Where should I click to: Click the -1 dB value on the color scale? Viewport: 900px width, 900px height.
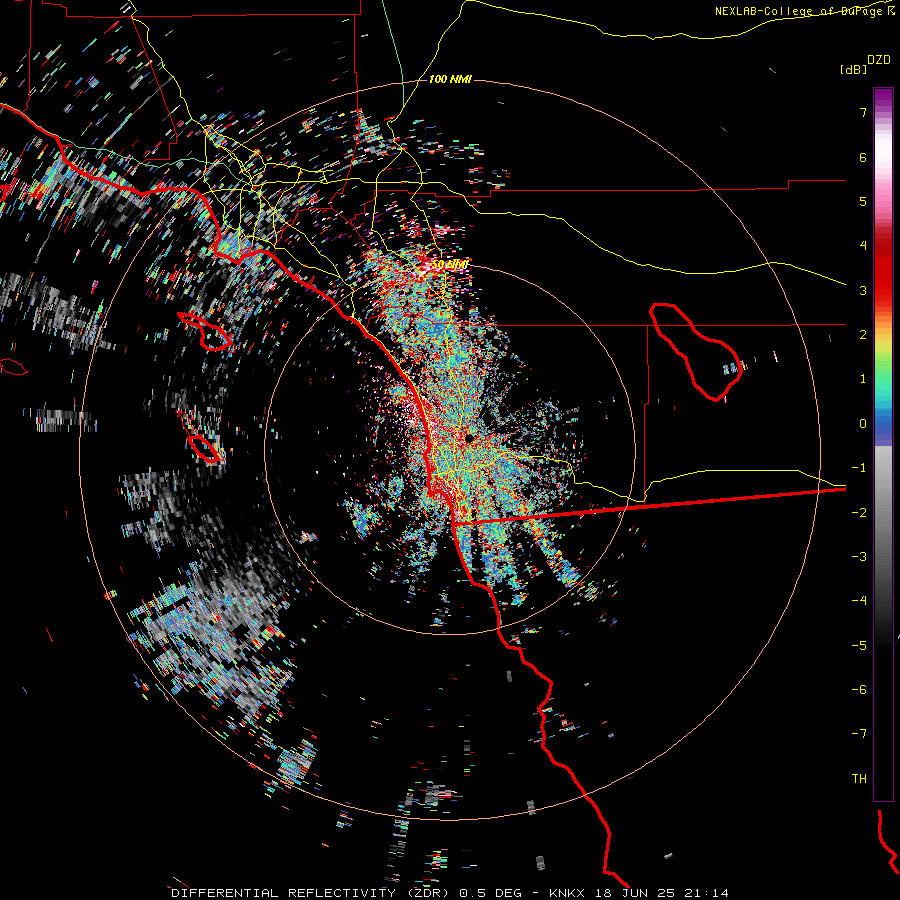coord(859,468)
